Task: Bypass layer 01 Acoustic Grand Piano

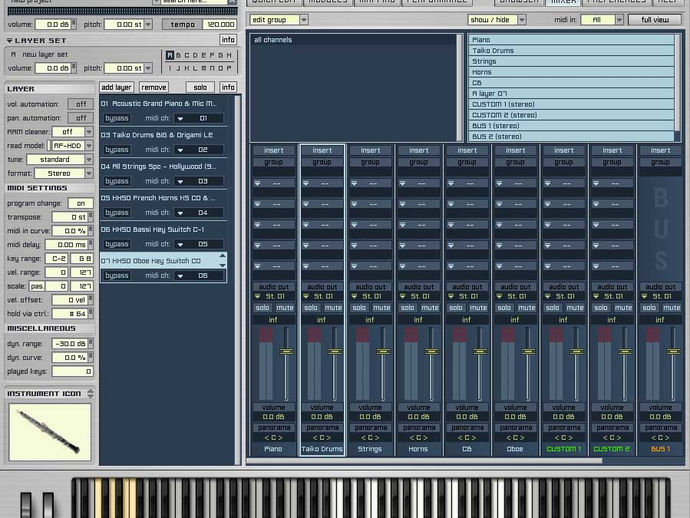Action: click(117, 118)
